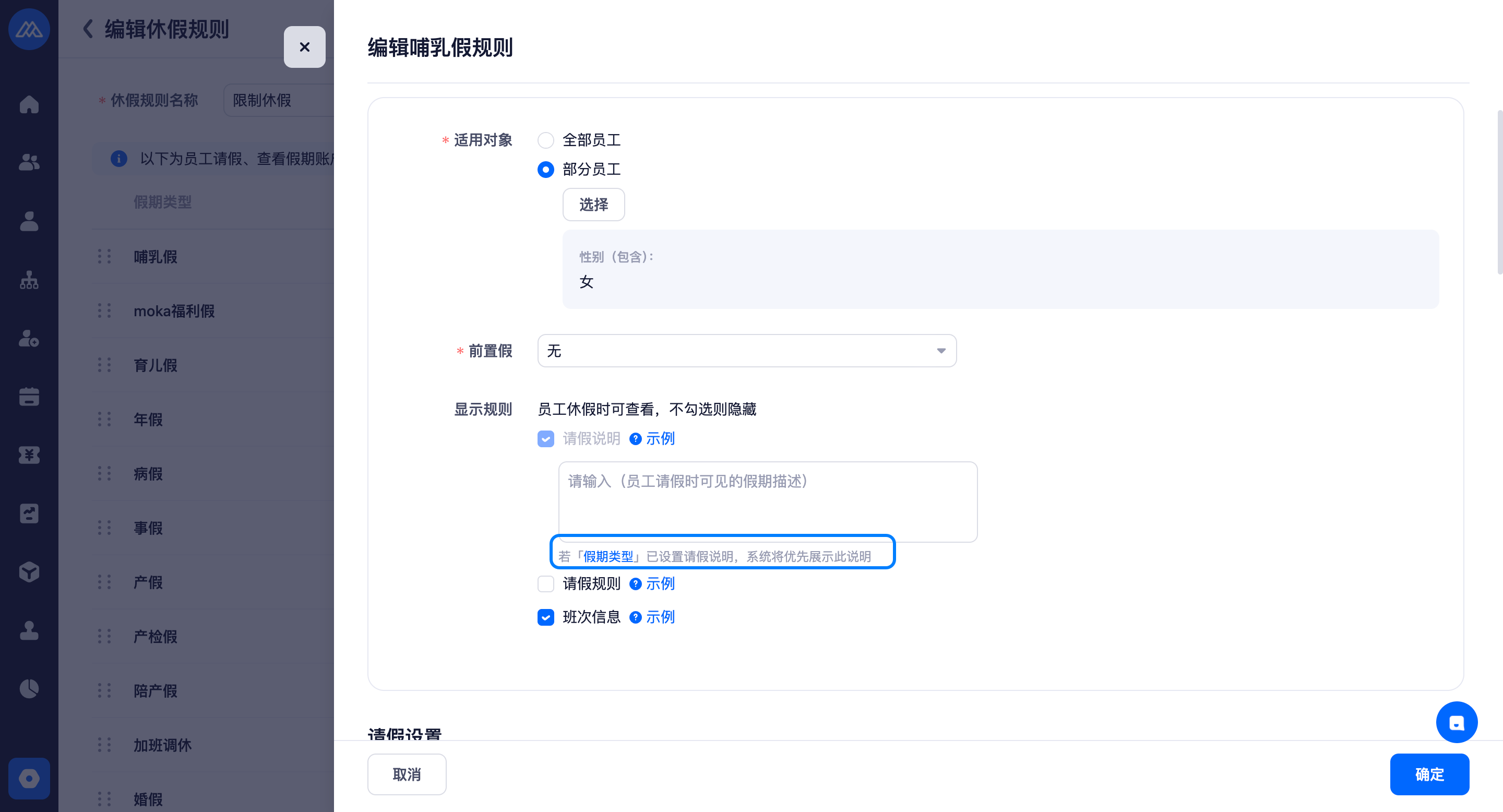This screenshot has width=1503, height=812.
Task: Open the 前置假 dropdown showing 无
Action: click(x=747, y=351)
